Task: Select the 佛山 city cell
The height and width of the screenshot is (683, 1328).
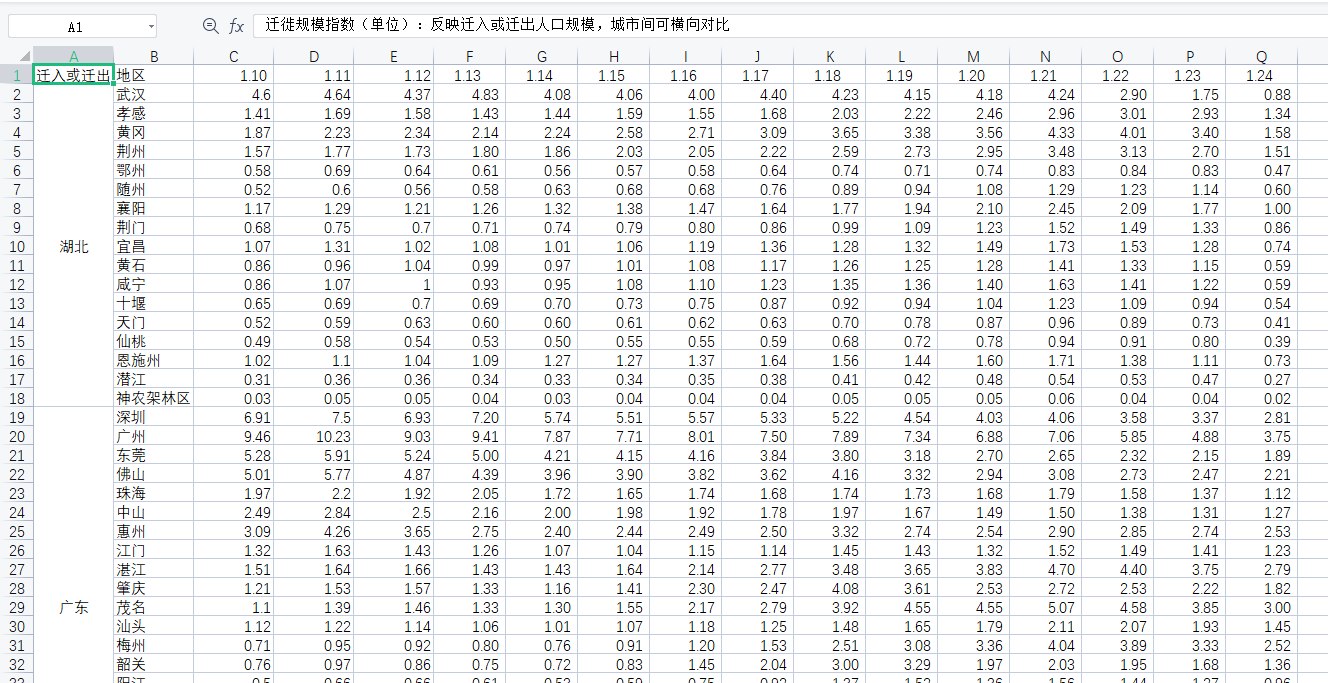Action: [154, 474]
